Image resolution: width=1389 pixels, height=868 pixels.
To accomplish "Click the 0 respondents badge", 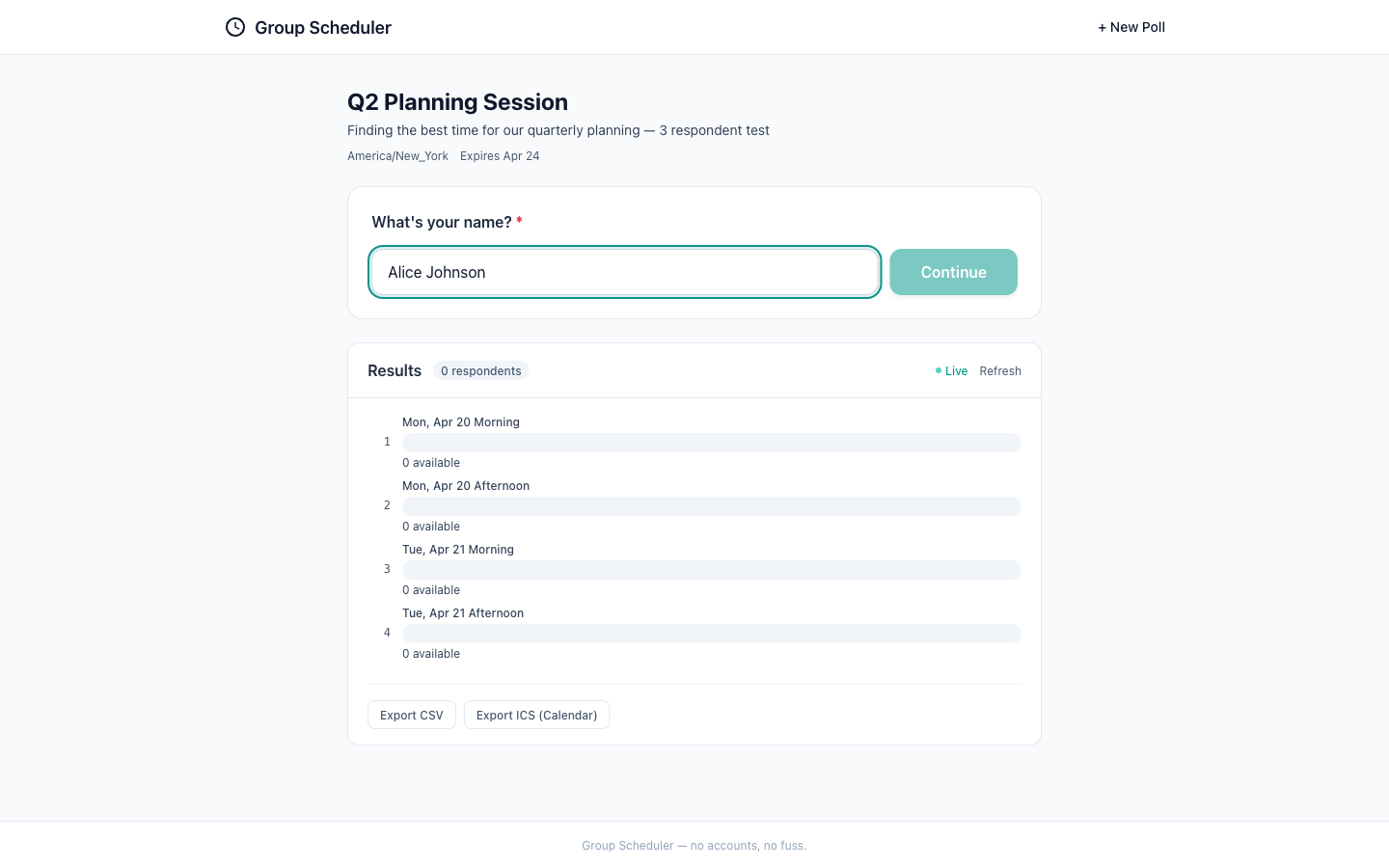I will coord(480,371).
